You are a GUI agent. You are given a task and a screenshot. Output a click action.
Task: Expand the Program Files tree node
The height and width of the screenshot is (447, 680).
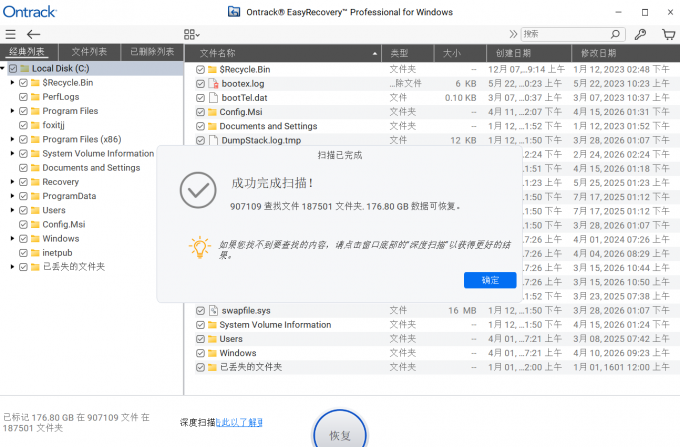[13, 111]
